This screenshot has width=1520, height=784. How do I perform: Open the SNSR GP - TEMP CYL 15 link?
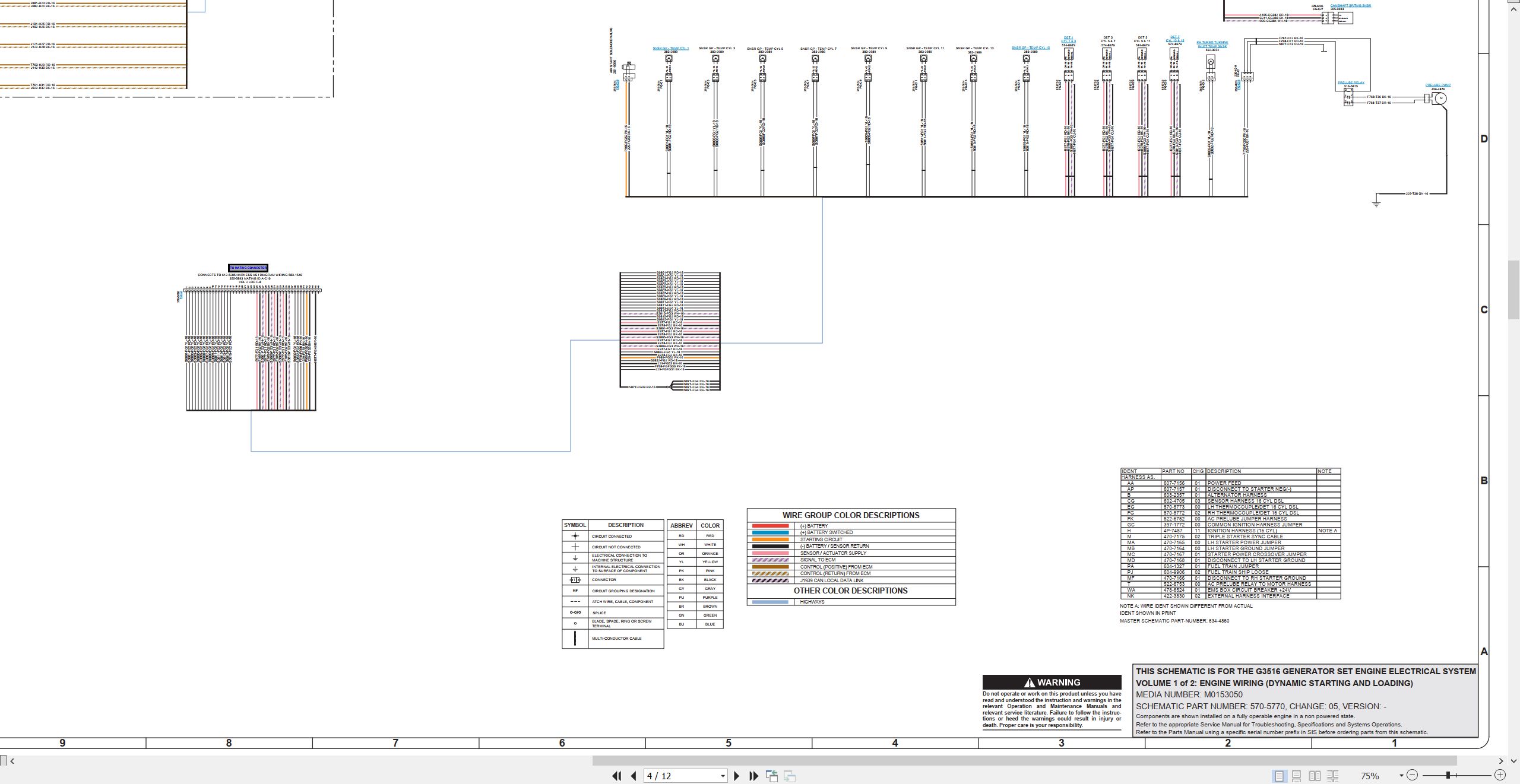tap(1031, 48)
